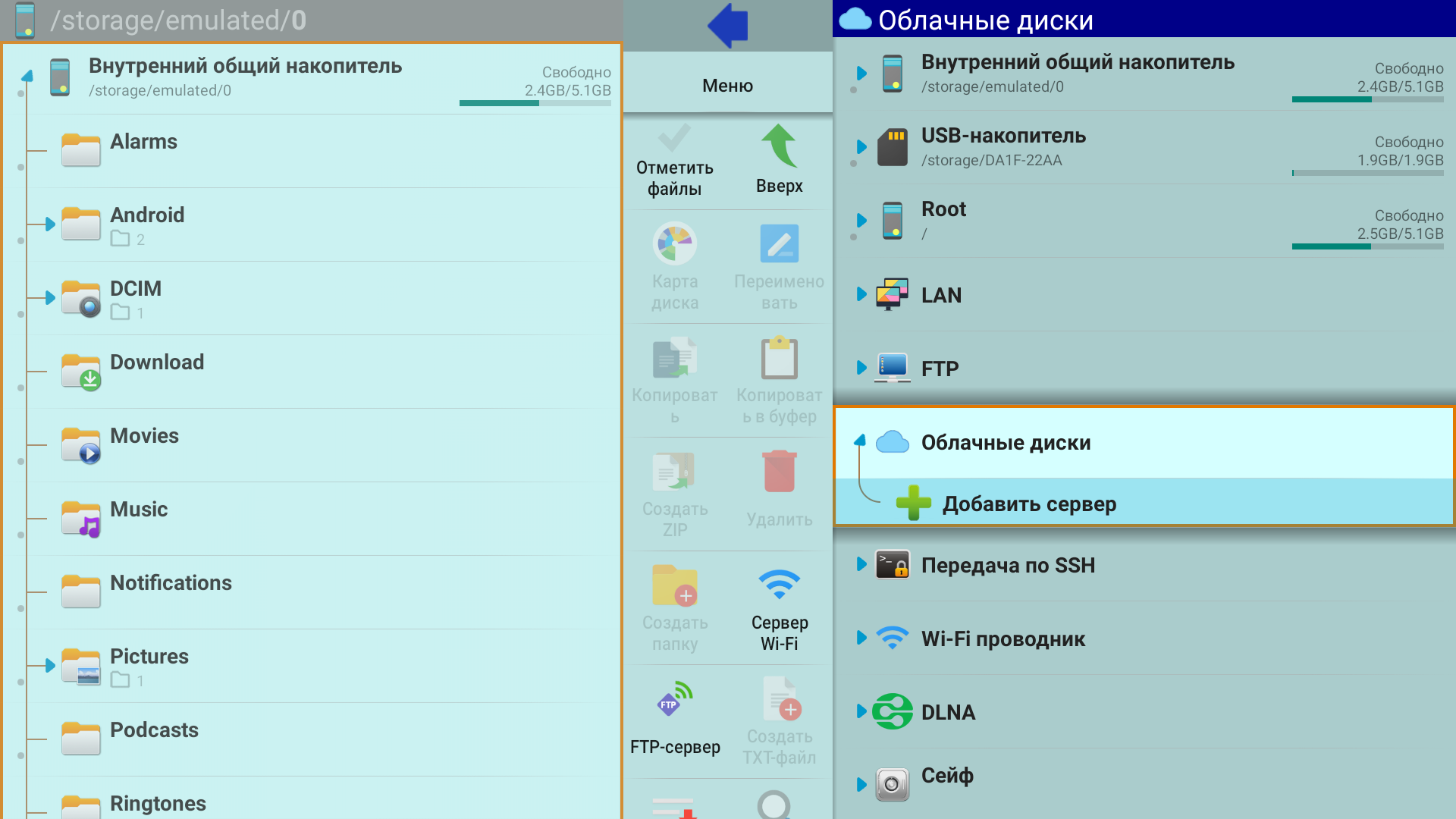
Task: Click the Сейф vault icon
Action: click(x=893, y=785)
